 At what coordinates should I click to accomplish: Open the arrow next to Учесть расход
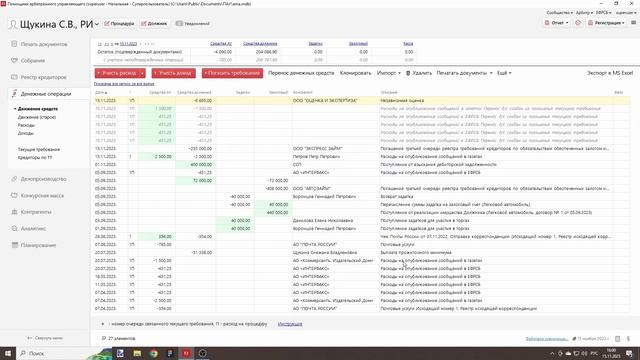142,73
